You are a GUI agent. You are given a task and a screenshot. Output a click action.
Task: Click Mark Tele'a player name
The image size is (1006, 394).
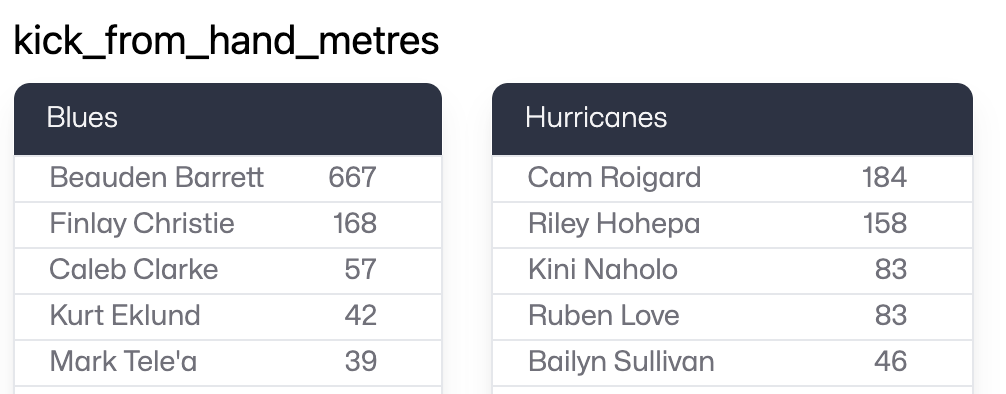(x=123, y=362)
